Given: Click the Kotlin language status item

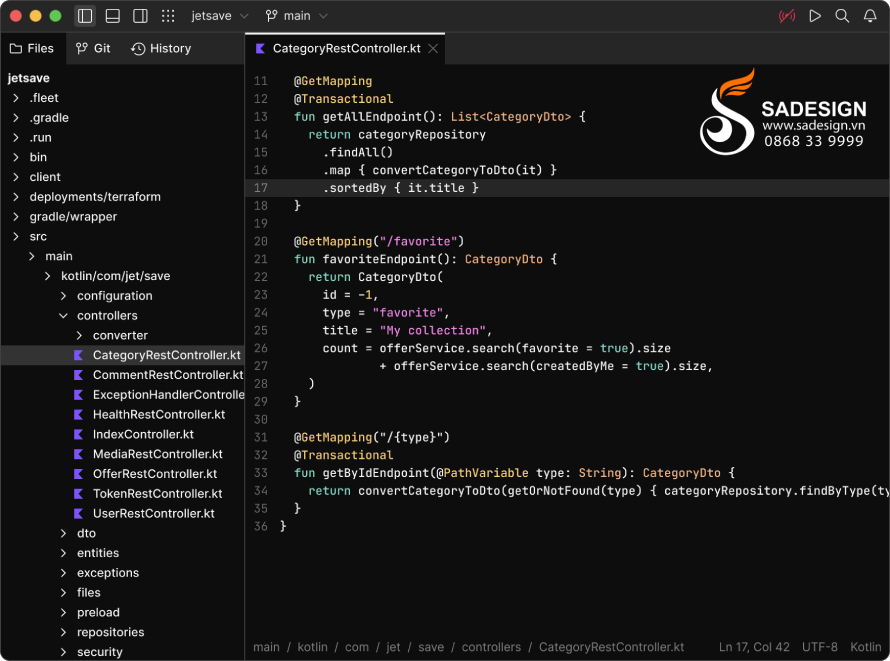Looking at the screenshot, I should pyautogui.click(x=866, y=647).
